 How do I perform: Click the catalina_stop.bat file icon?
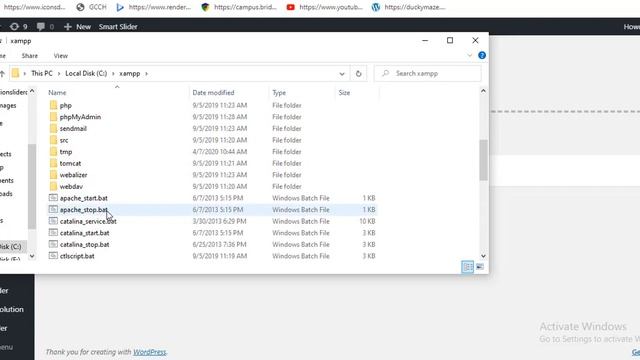click(53, 244)
